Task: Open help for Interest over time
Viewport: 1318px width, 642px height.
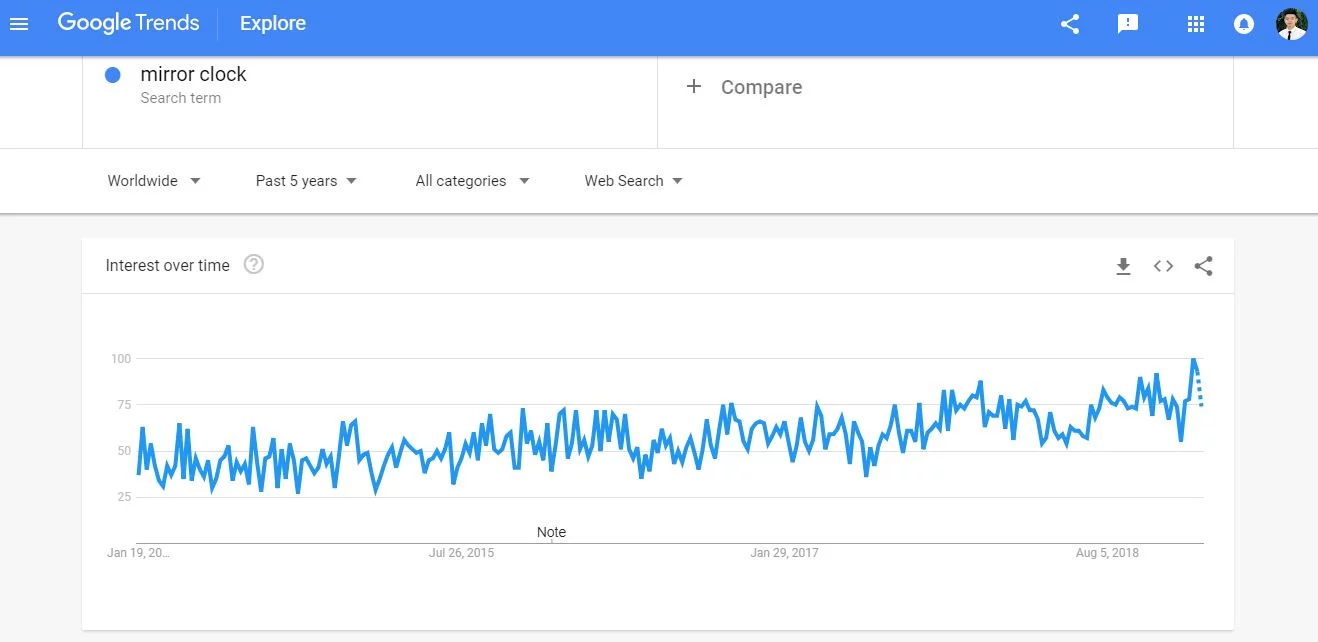Action: pyautogui.click(x=254, y=265)
